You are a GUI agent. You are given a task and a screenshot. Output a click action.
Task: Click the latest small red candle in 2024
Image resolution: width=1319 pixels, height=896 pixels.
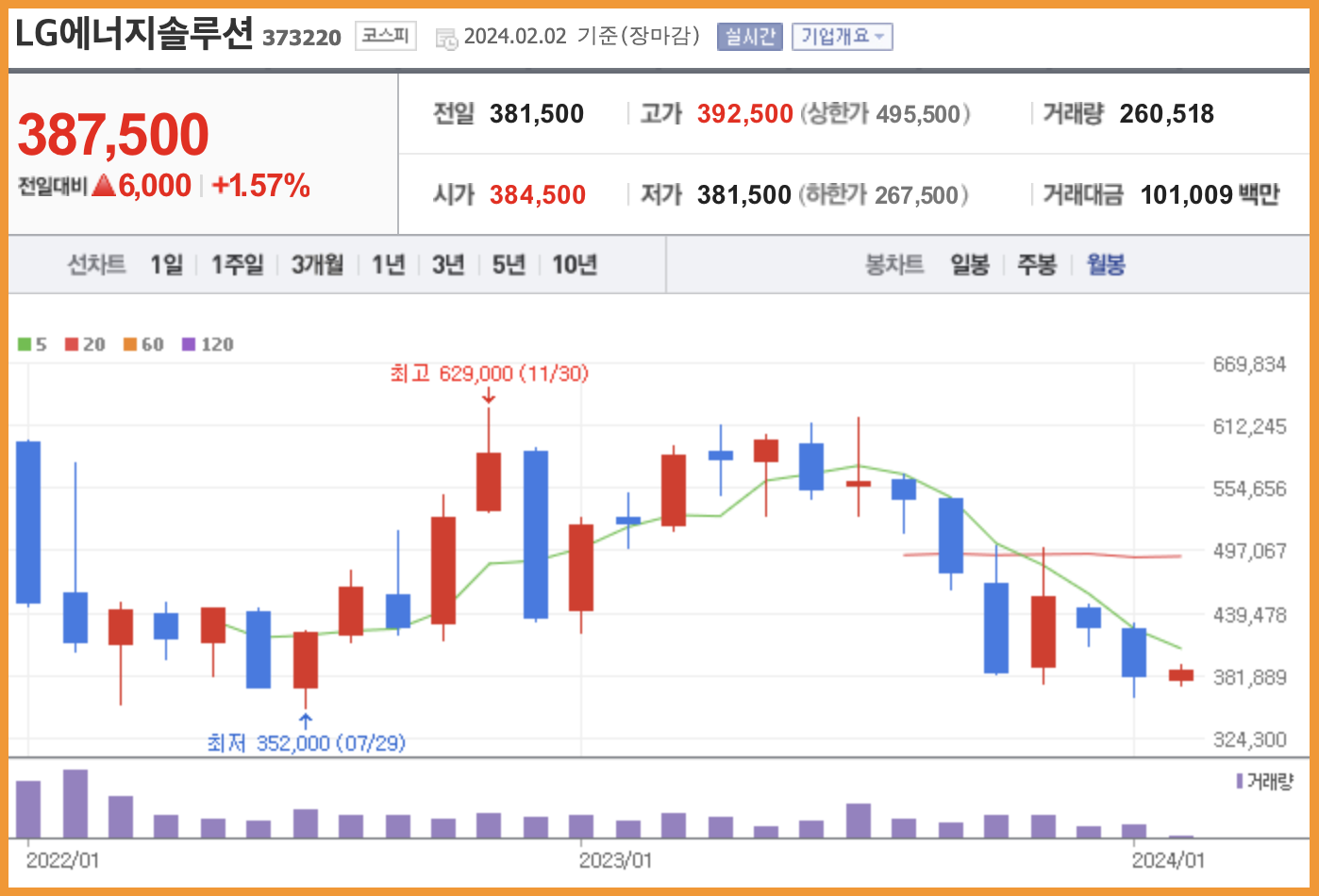pos(1181,675)
